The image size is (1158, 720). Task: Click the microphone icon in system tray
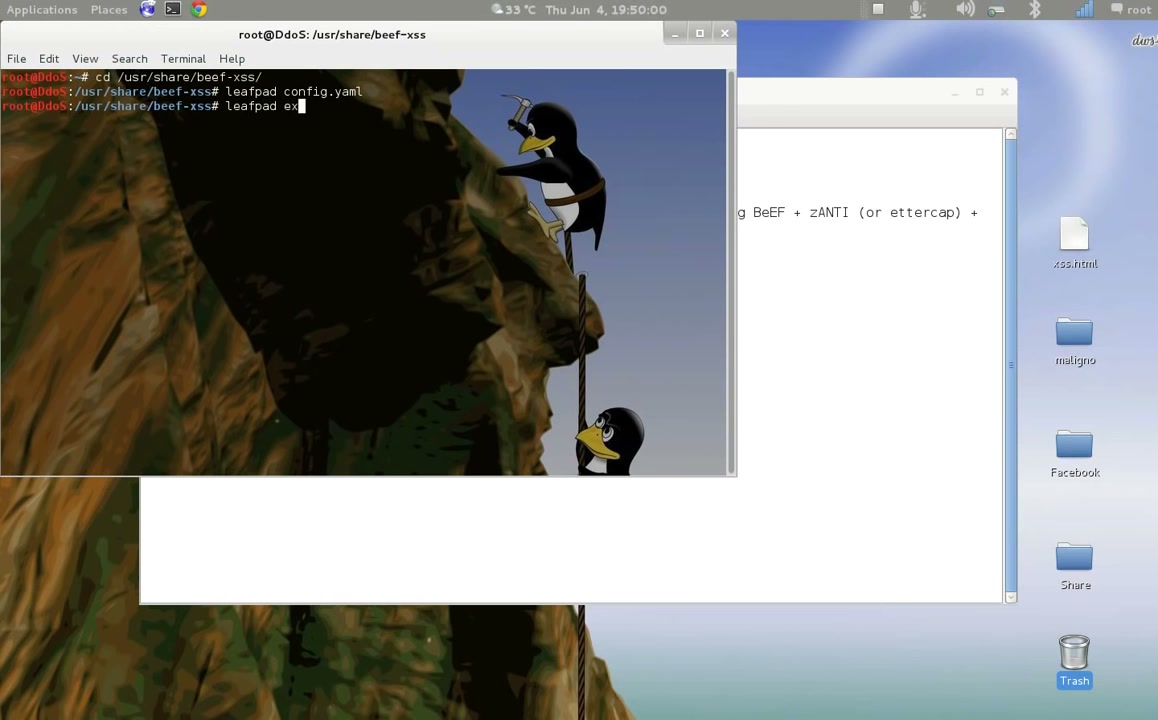click(917, 9)
